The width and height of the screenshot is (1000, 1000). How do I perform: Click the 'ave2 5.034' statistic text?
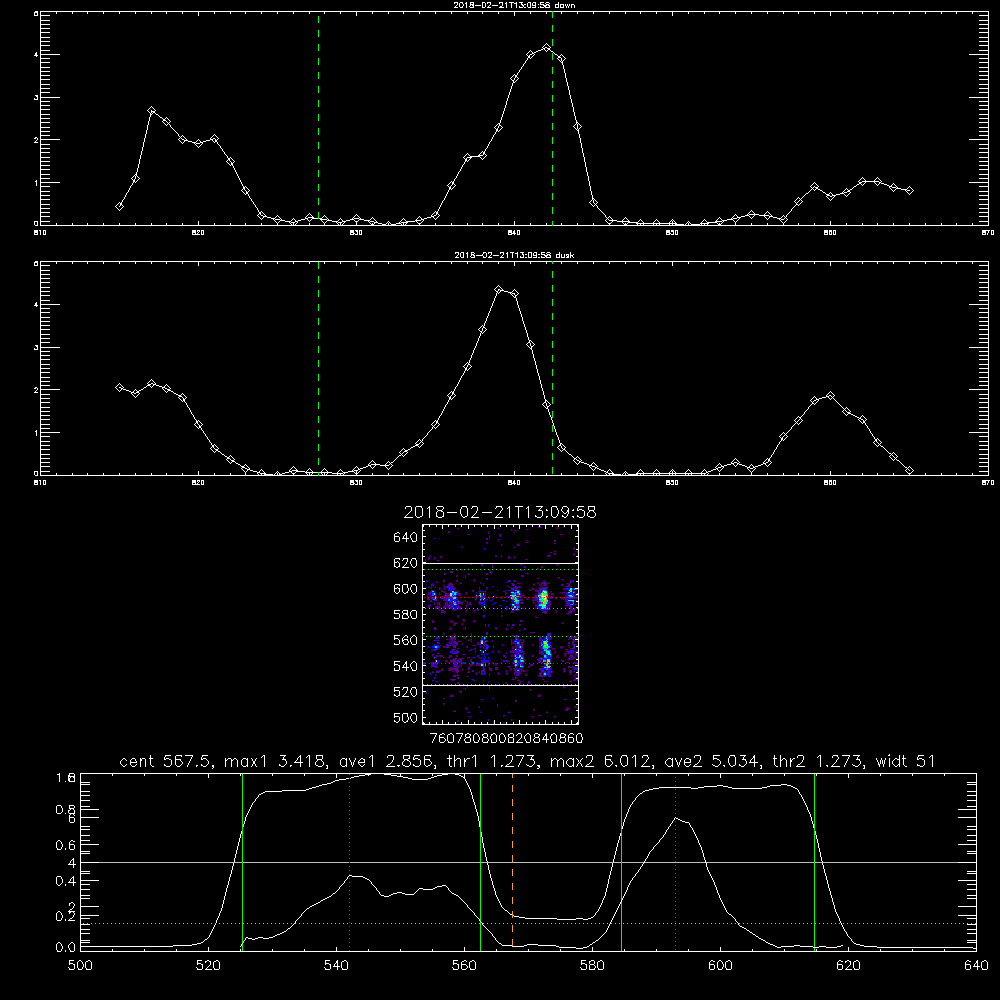712,761
